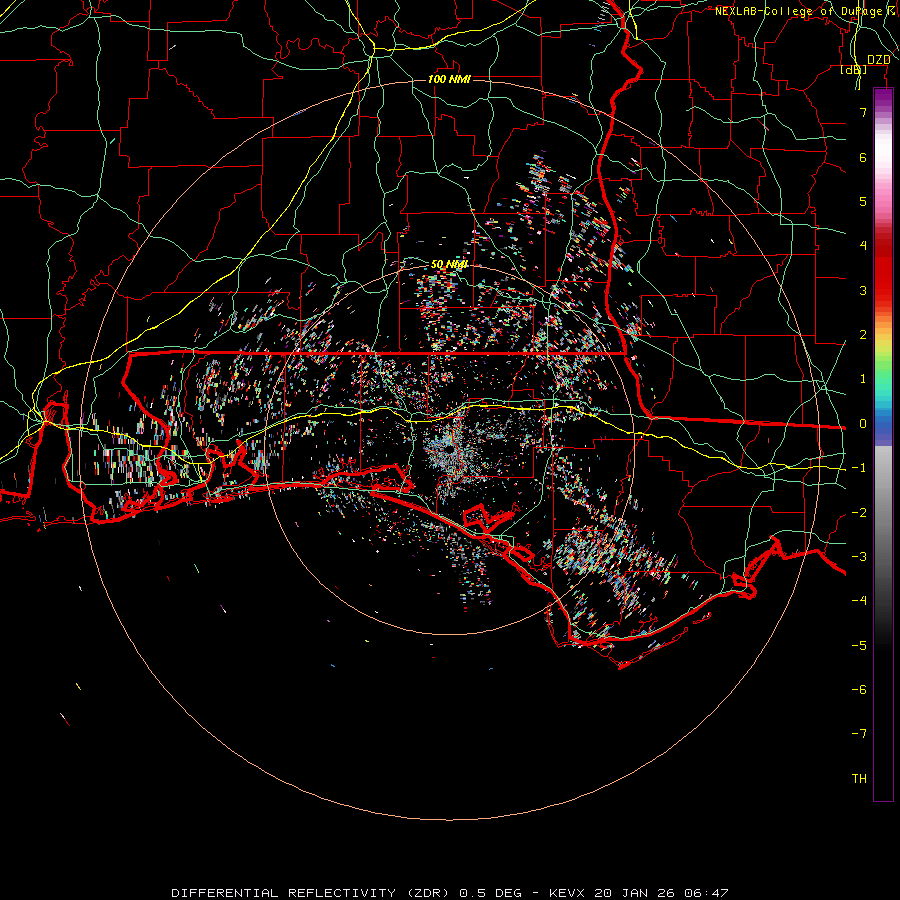
Task: Select the 2 dB scale value
Action: tap(863, 335)
